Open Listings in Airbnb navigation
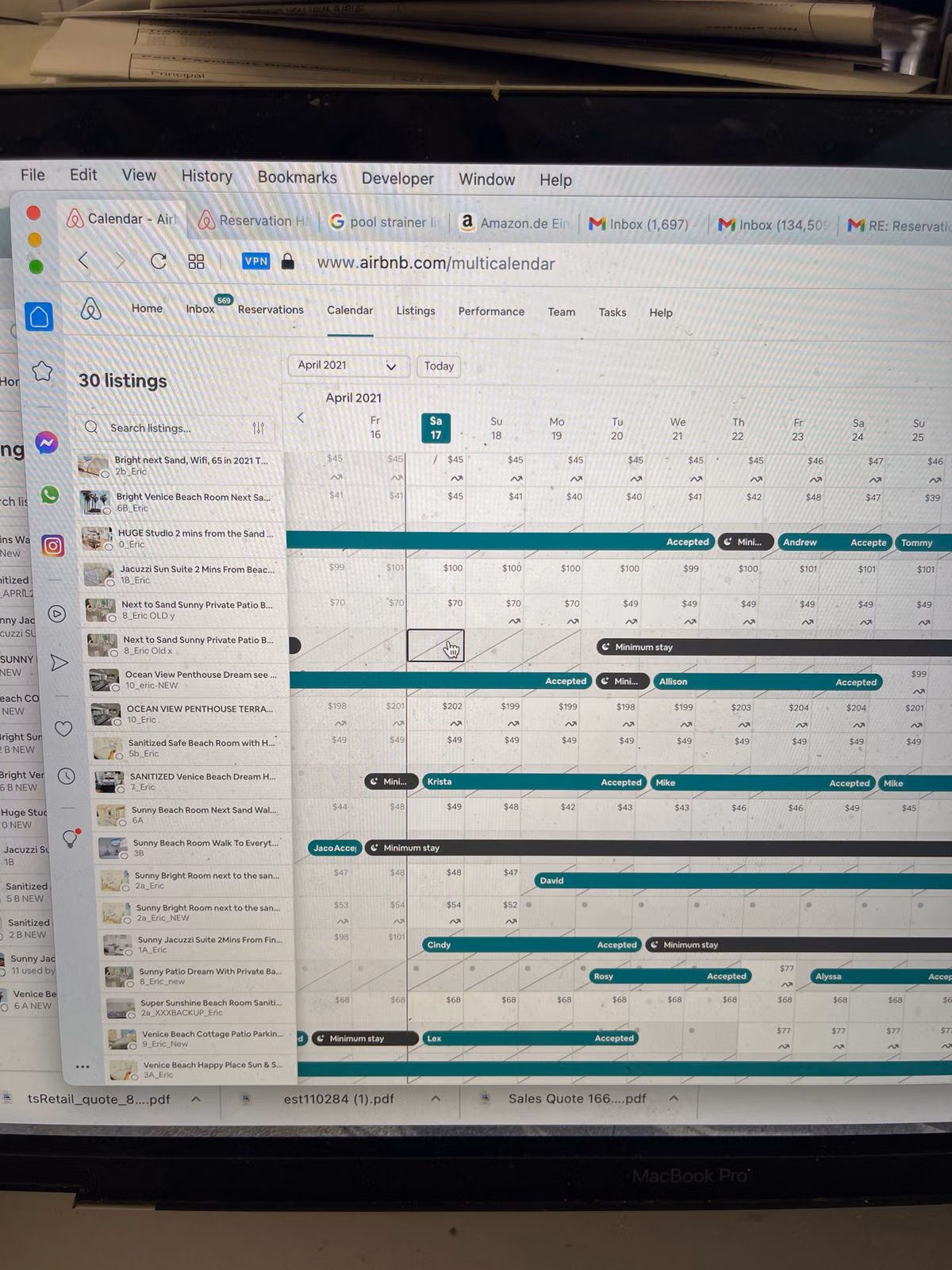Image resolution: width=952 pixels, height=1270 pixels. [x=416, y=311]
